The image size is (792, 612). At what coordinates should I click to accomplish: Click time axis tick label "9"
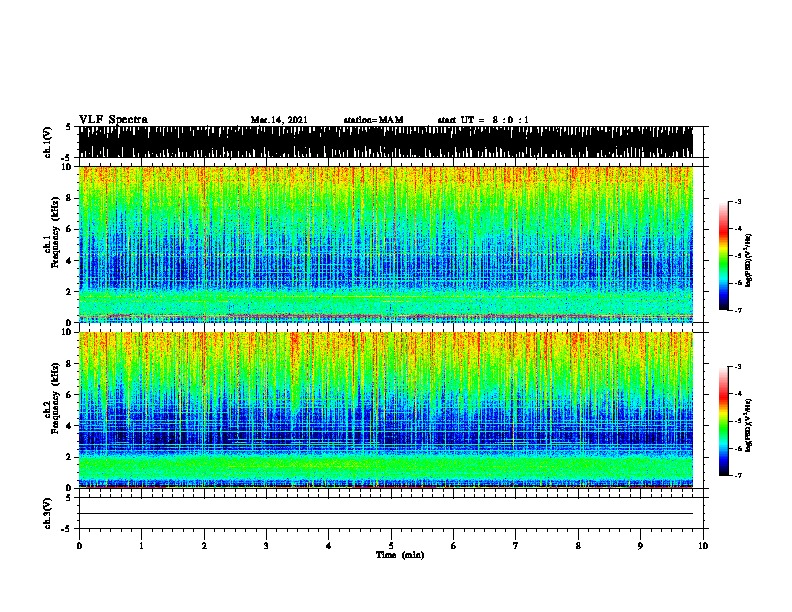640,546
